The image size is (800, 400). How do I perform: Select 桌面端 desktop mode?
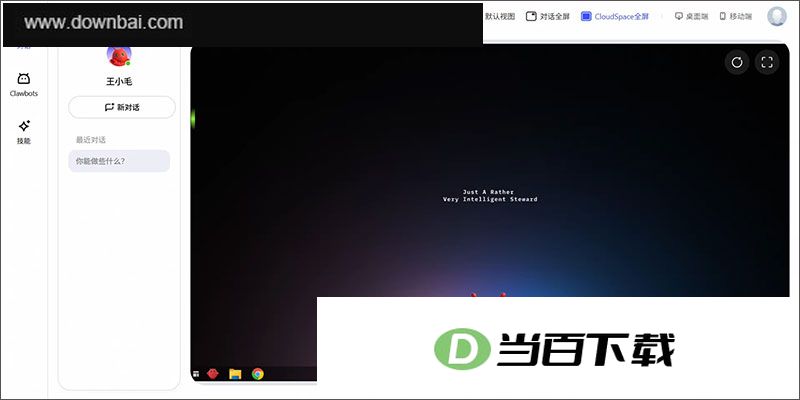(691, 16)
